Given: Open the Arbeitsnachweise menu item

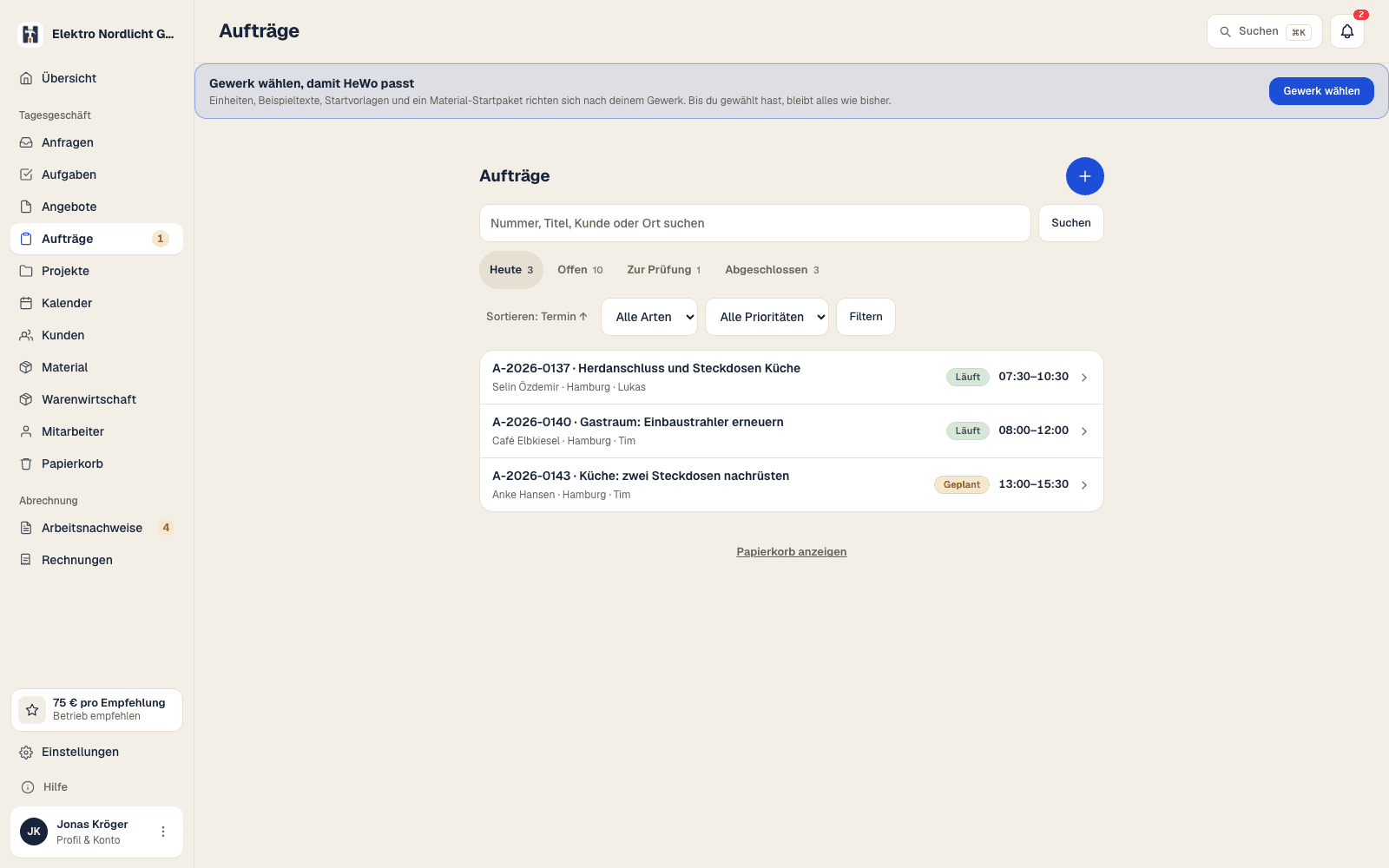Looking at the screenshot, I should [x=97, y=528].
